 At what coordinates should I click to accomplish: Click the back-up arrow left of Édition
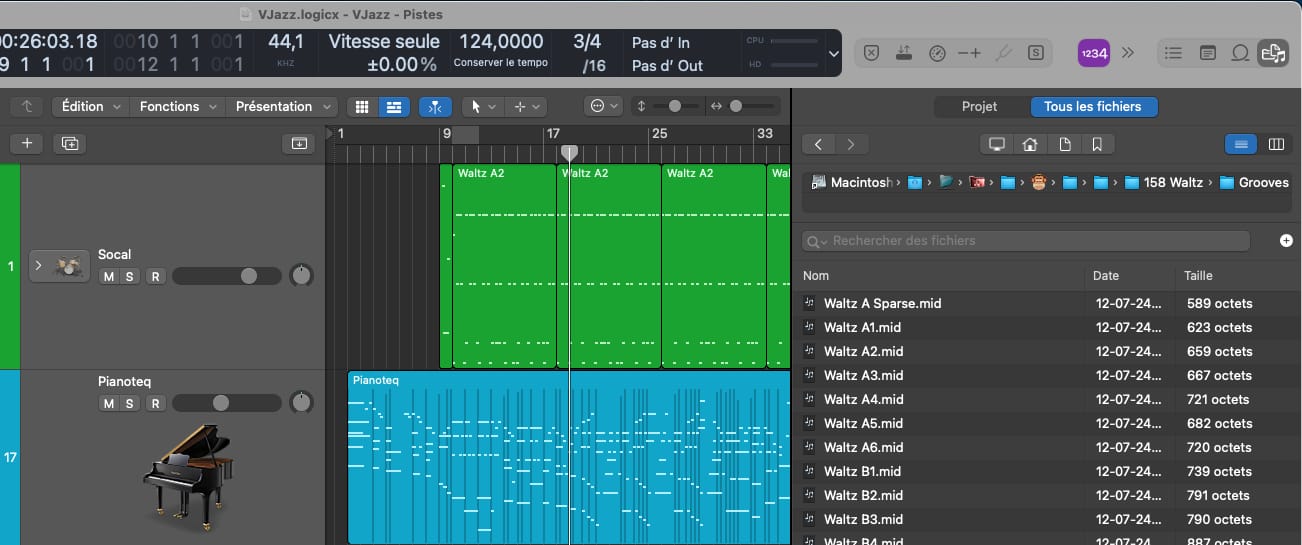(x=27, y=106)
